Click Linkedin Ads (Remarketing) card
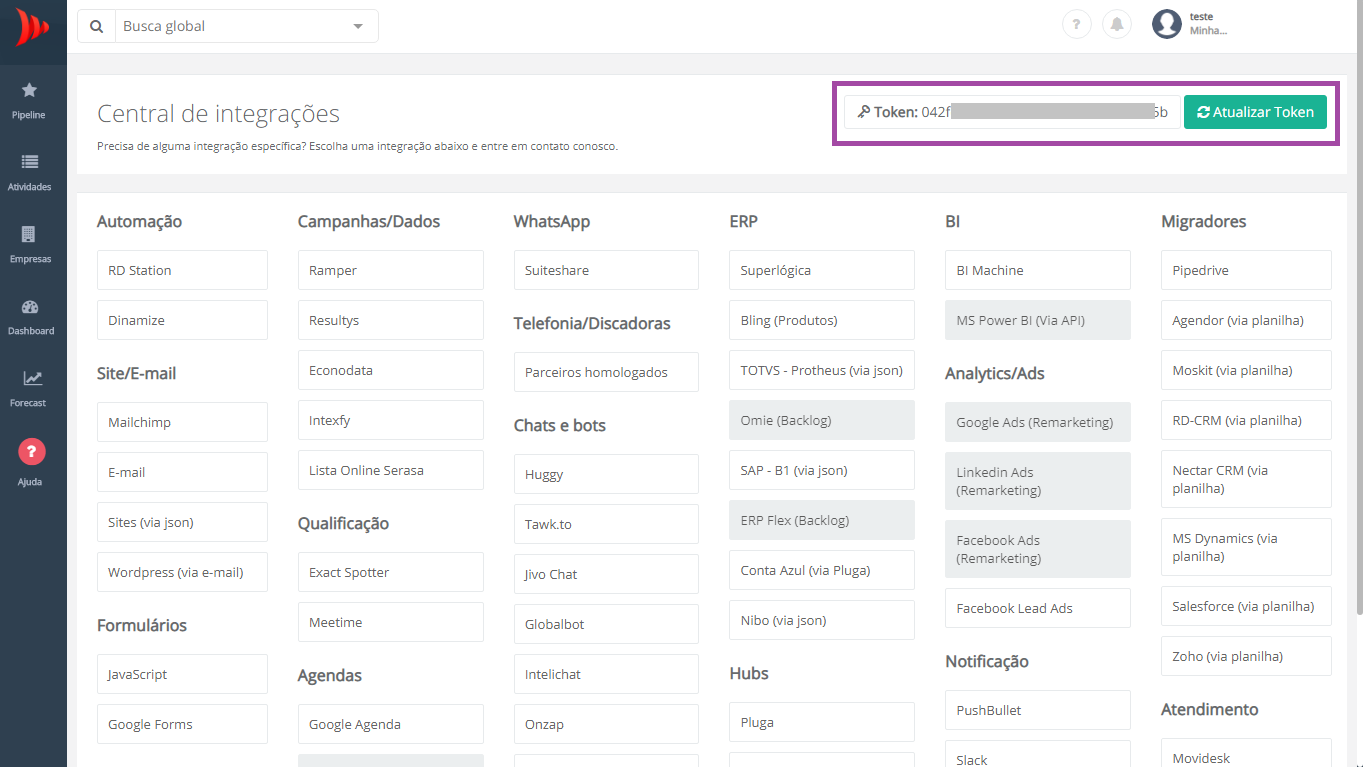Viewport: 1363px width, 767px height. [x=1038, y=481]
